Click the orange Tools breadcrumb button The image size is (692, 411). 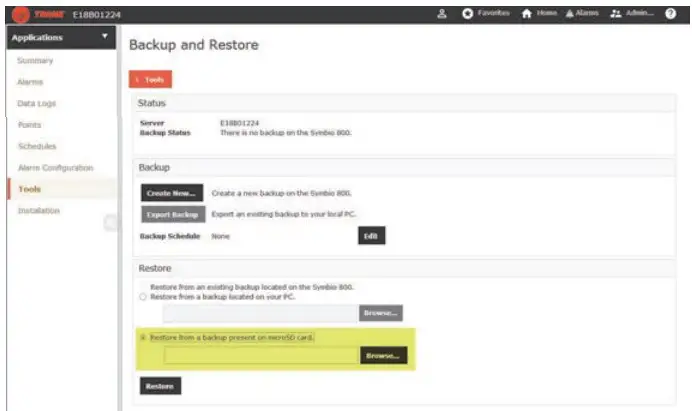click(x=150, y=79)
